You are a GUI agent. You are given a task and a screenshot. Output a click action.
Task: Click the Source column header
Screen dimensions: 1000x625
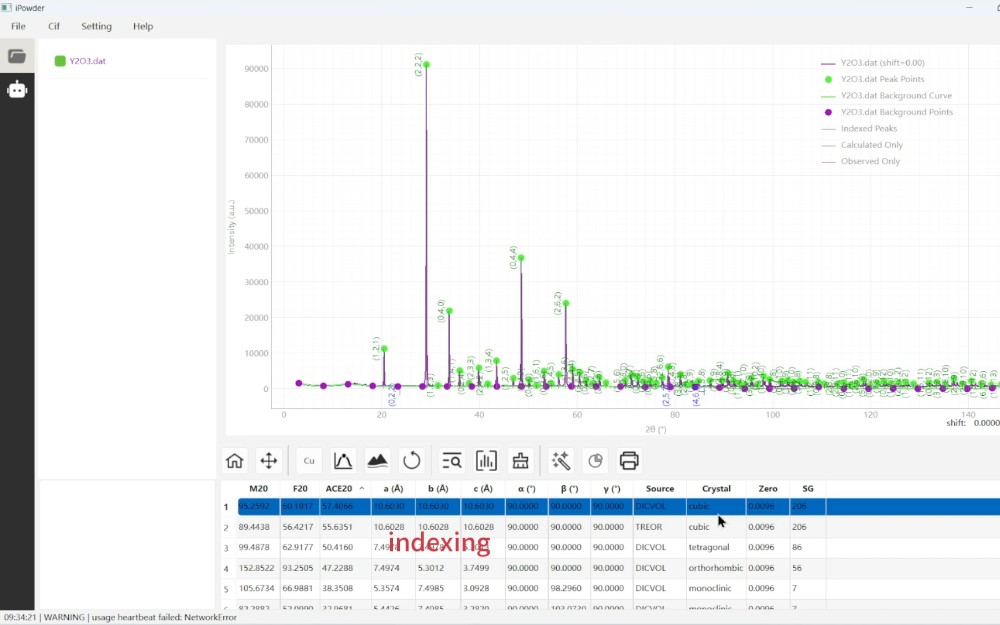pyautogui.click(x=659, y=489)
